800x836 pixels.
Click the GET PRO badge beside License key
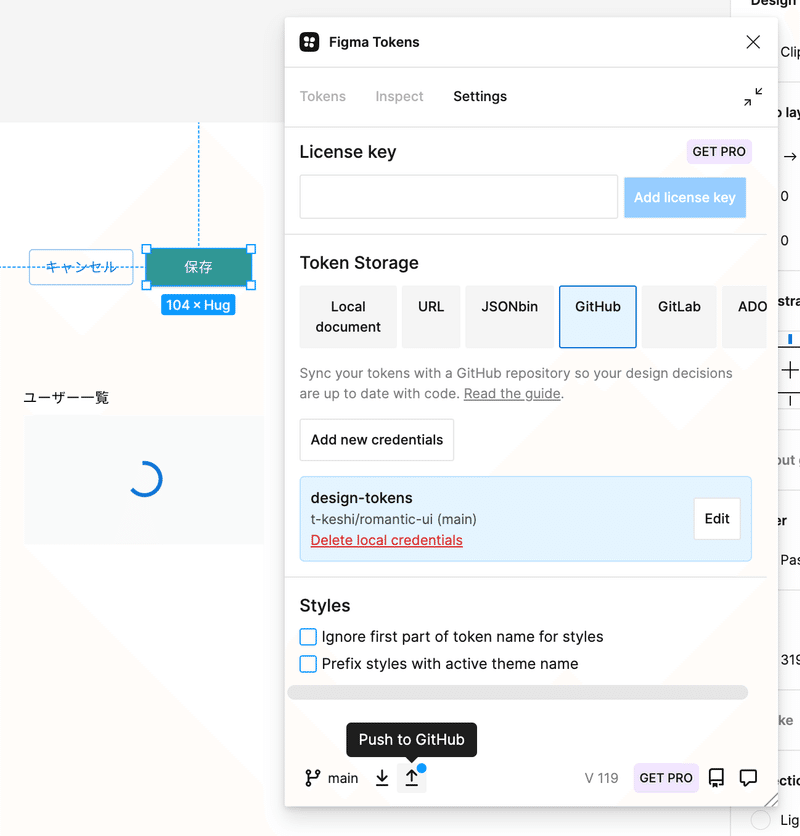[719, 151]
